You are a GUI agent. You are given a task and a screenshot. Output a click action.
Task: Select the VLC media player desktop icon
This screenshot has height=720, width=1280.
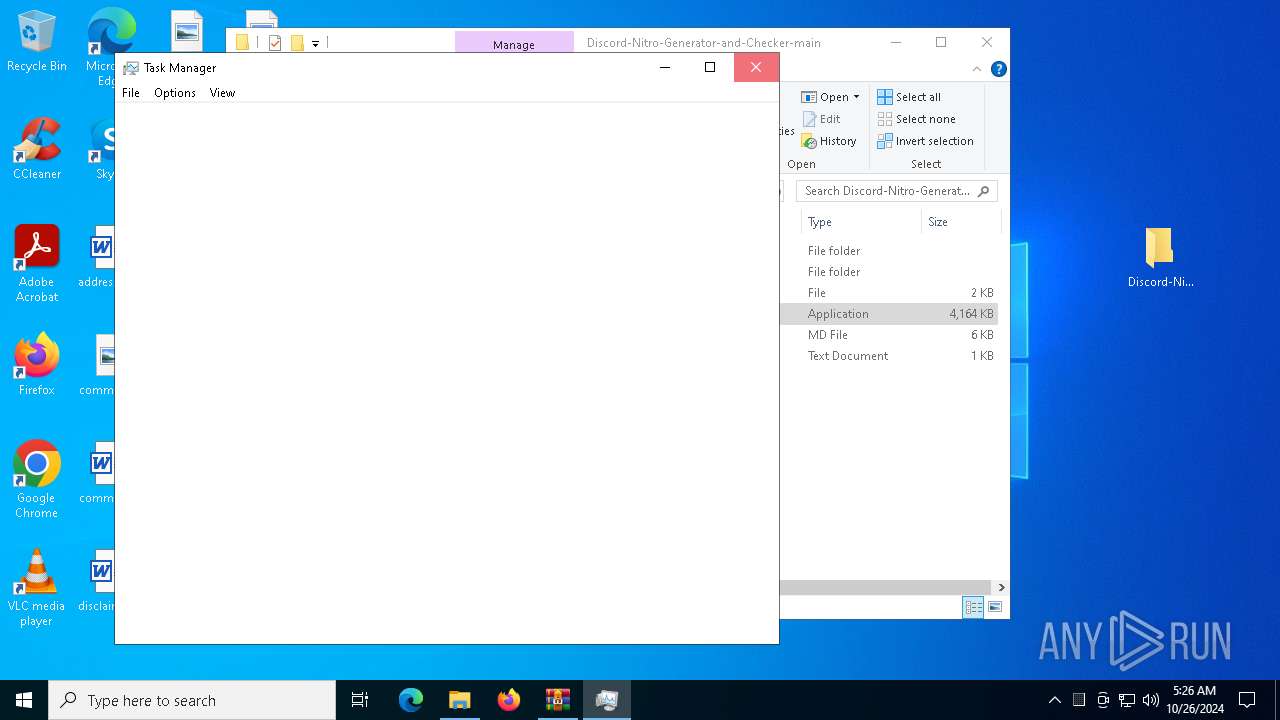[37, 588]
